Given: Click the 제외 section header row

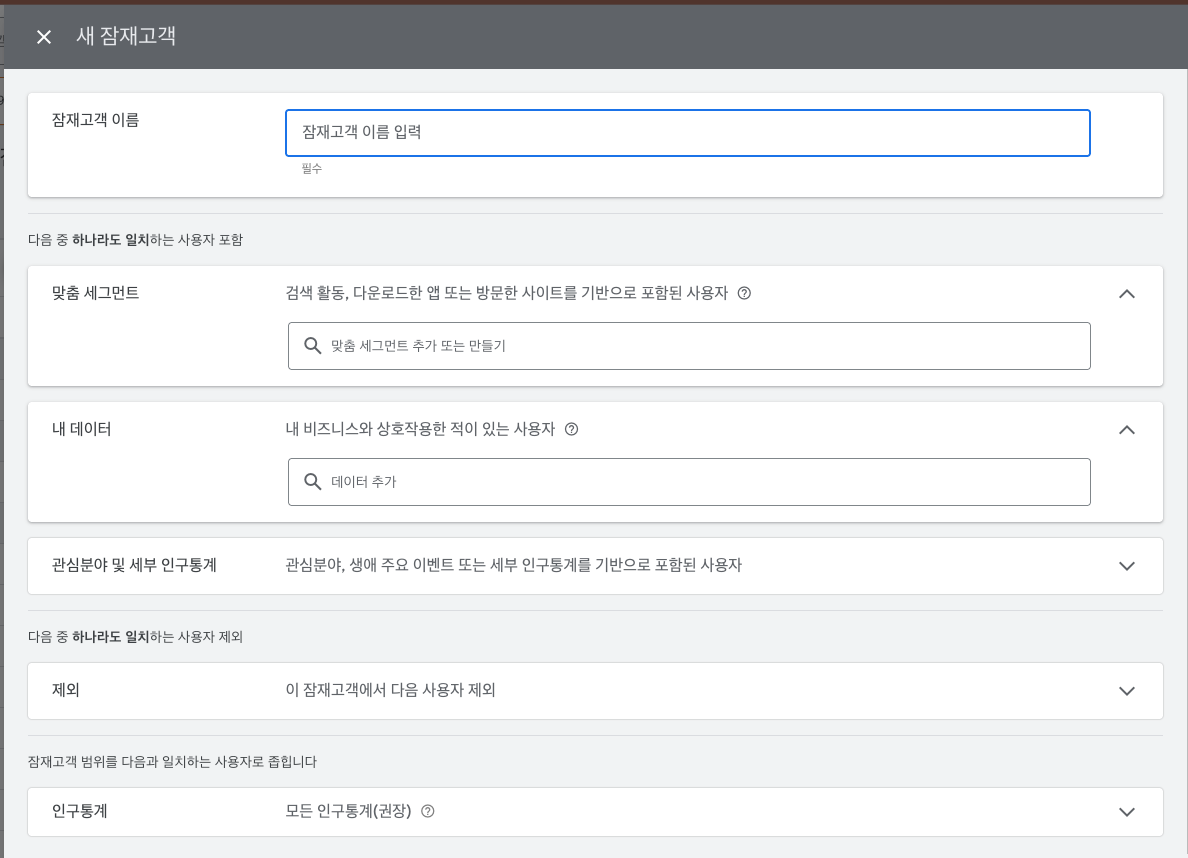Looking at the screenshot, I should 594,690.
